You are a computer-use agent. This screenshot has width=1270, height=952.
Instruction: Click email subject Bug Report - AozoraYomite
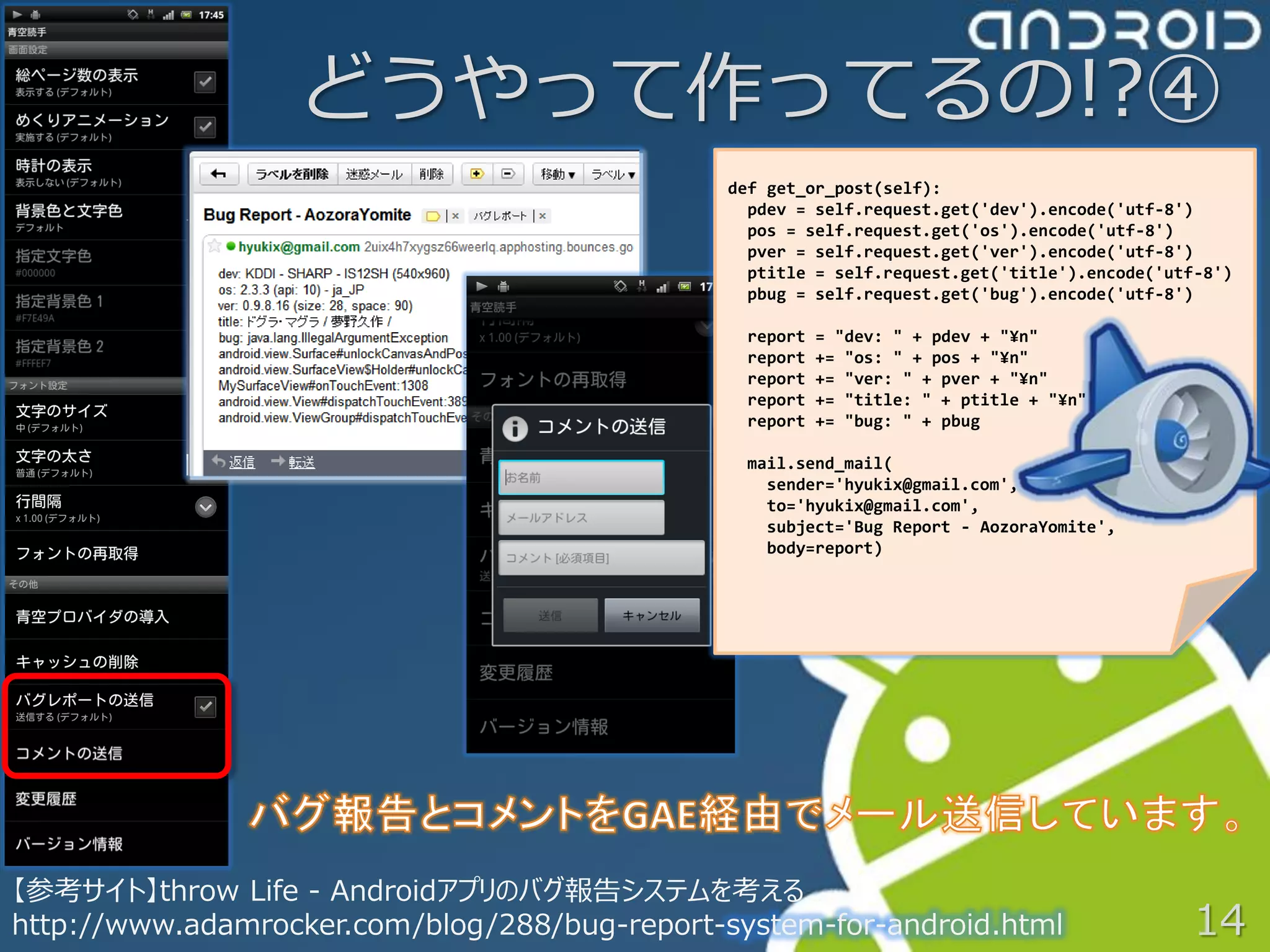(307, 214)
